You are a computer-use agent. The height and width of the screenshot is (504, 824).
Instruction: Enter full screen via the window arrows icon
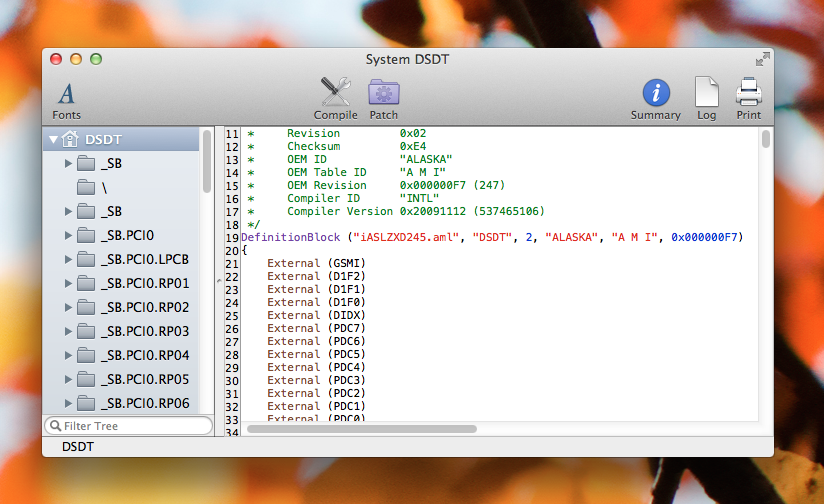pyautogui.click(x=763, y=59)
